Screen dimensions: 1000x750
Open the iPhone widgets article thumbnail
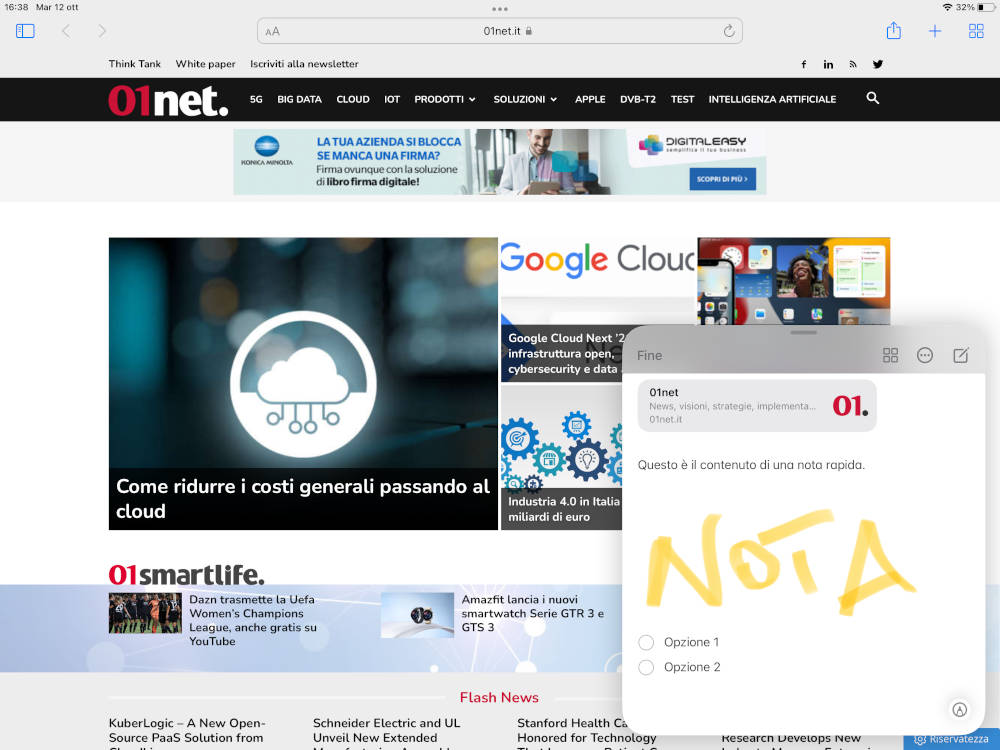tap(793, 281)
